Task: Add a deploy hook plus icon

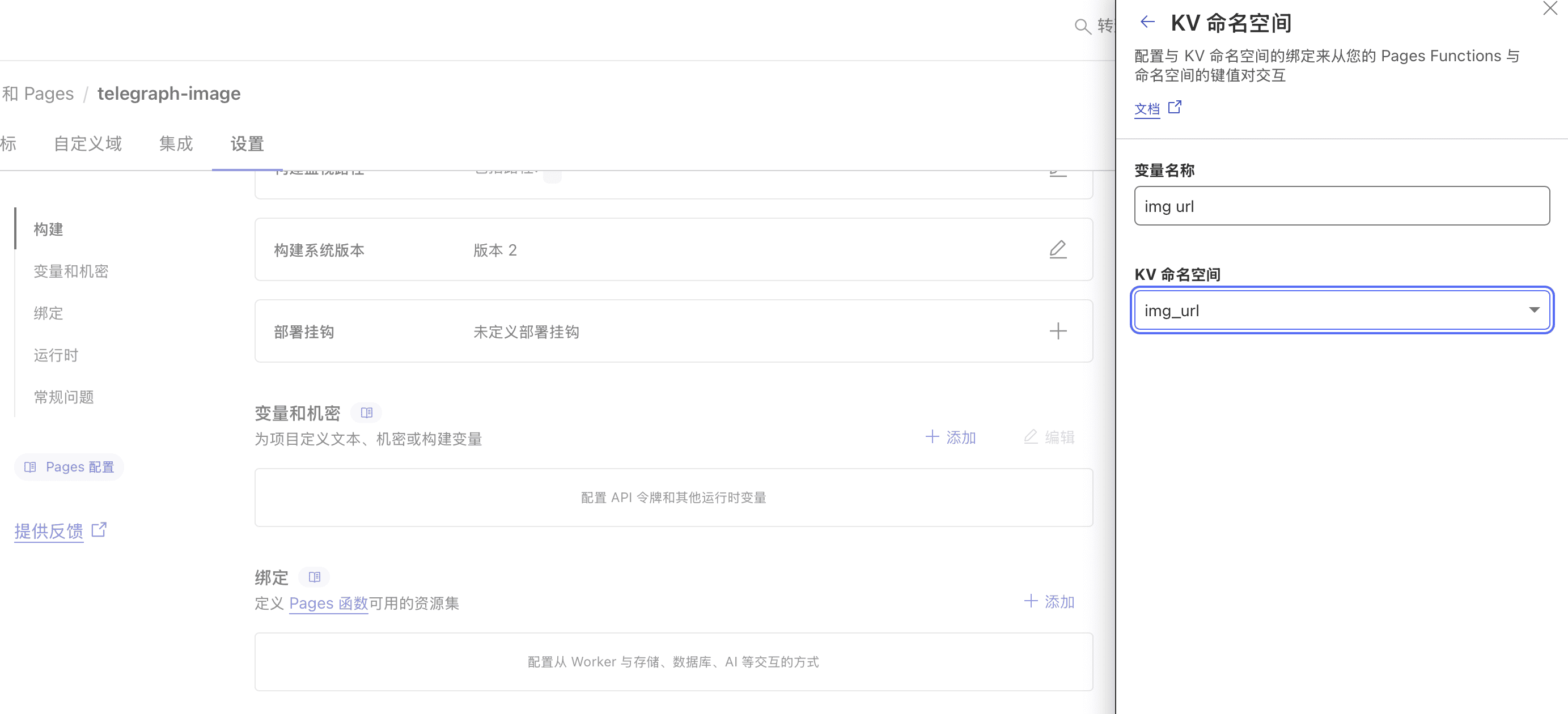Action: point(1058,331)
